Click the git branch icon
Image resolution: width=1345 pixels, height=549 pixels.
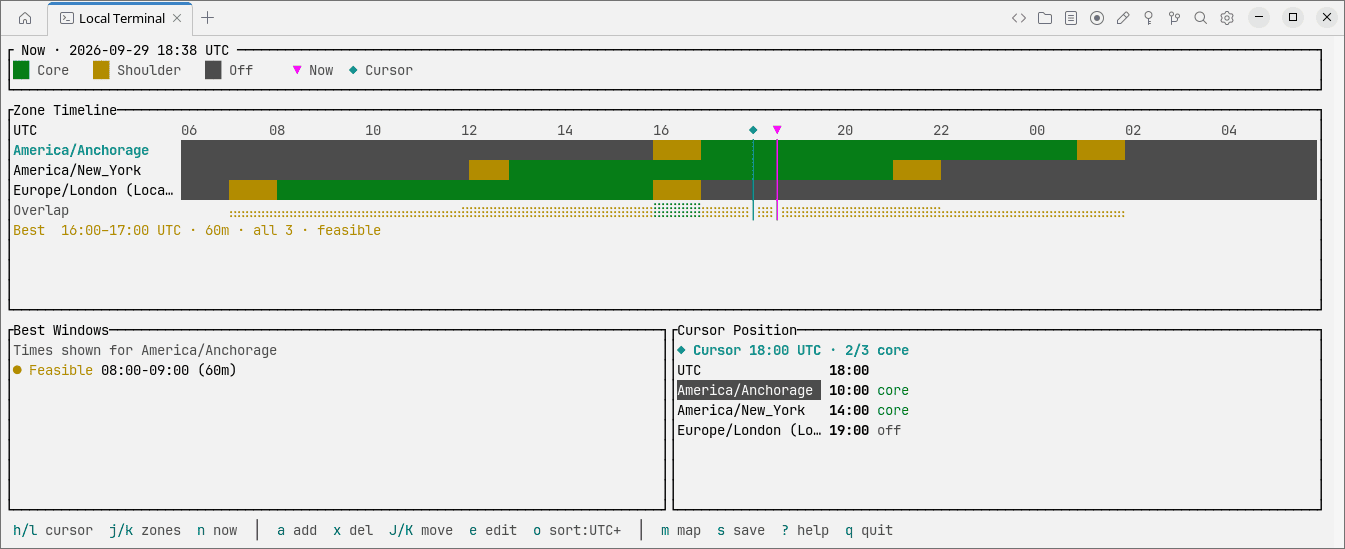(1175, 18)
